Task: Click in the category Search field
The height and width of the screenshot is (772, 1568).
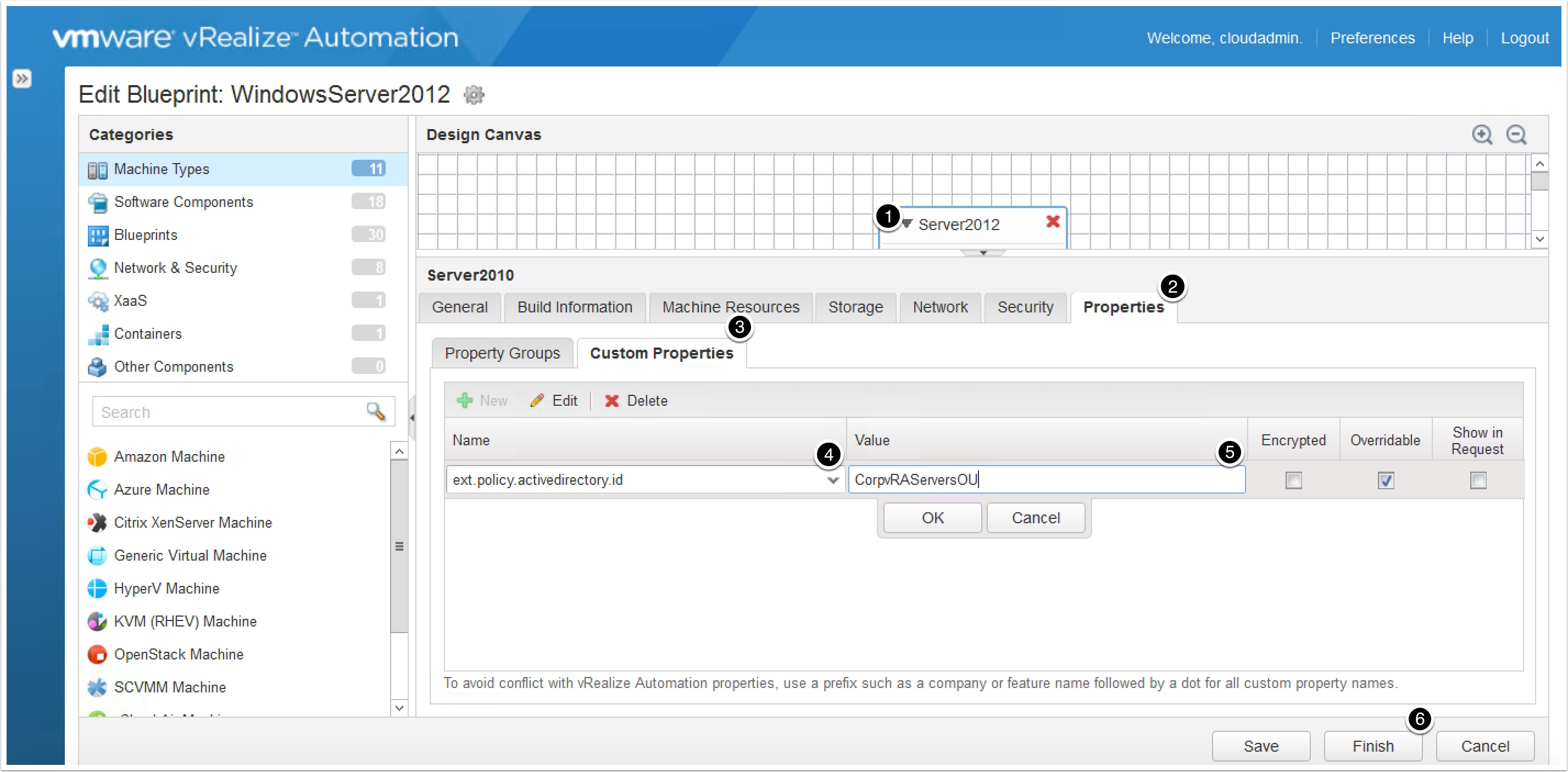Action: coord(243,412)
